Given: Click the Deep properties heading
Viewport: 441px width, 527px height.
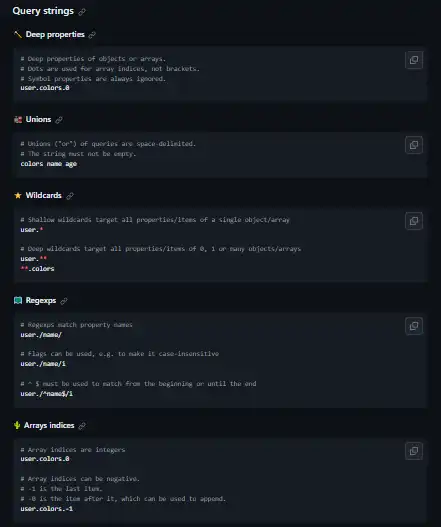Looking at the screenshot, I should pyautogui.click(x=55, y=35).
